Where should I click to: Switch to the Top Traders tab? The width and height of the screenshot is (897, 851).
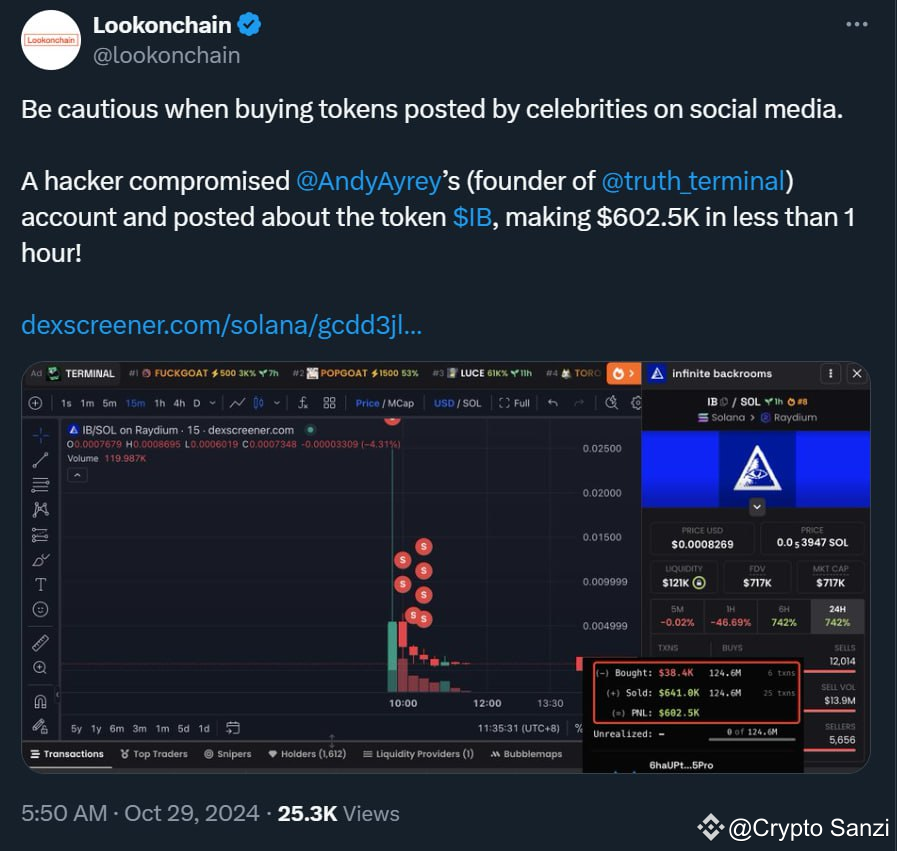[154, 754]
